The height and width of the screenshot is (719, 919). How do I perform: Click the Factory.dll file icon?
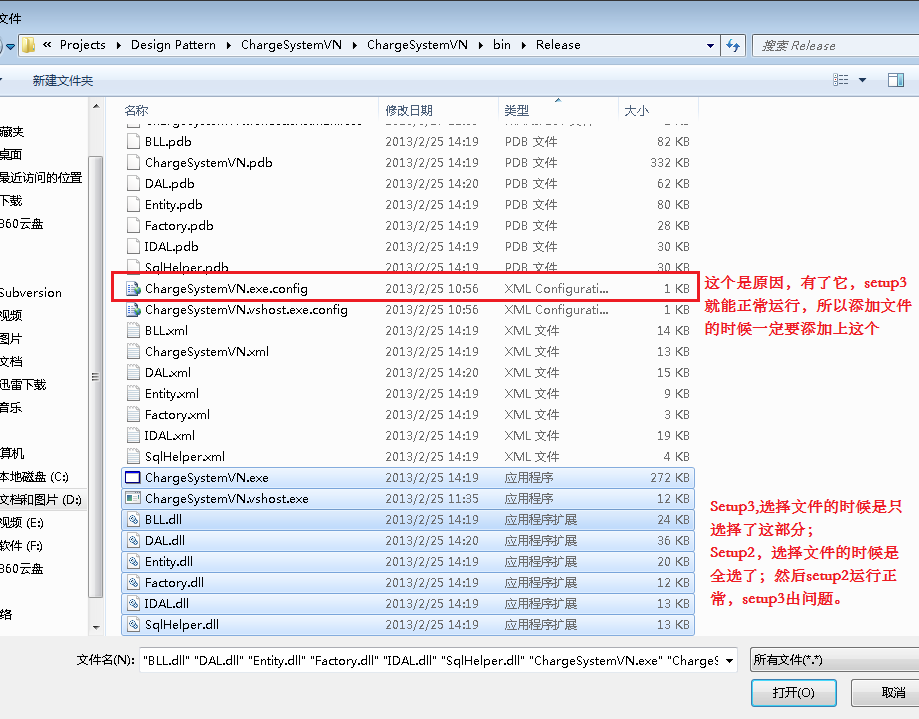coord(134,583)
